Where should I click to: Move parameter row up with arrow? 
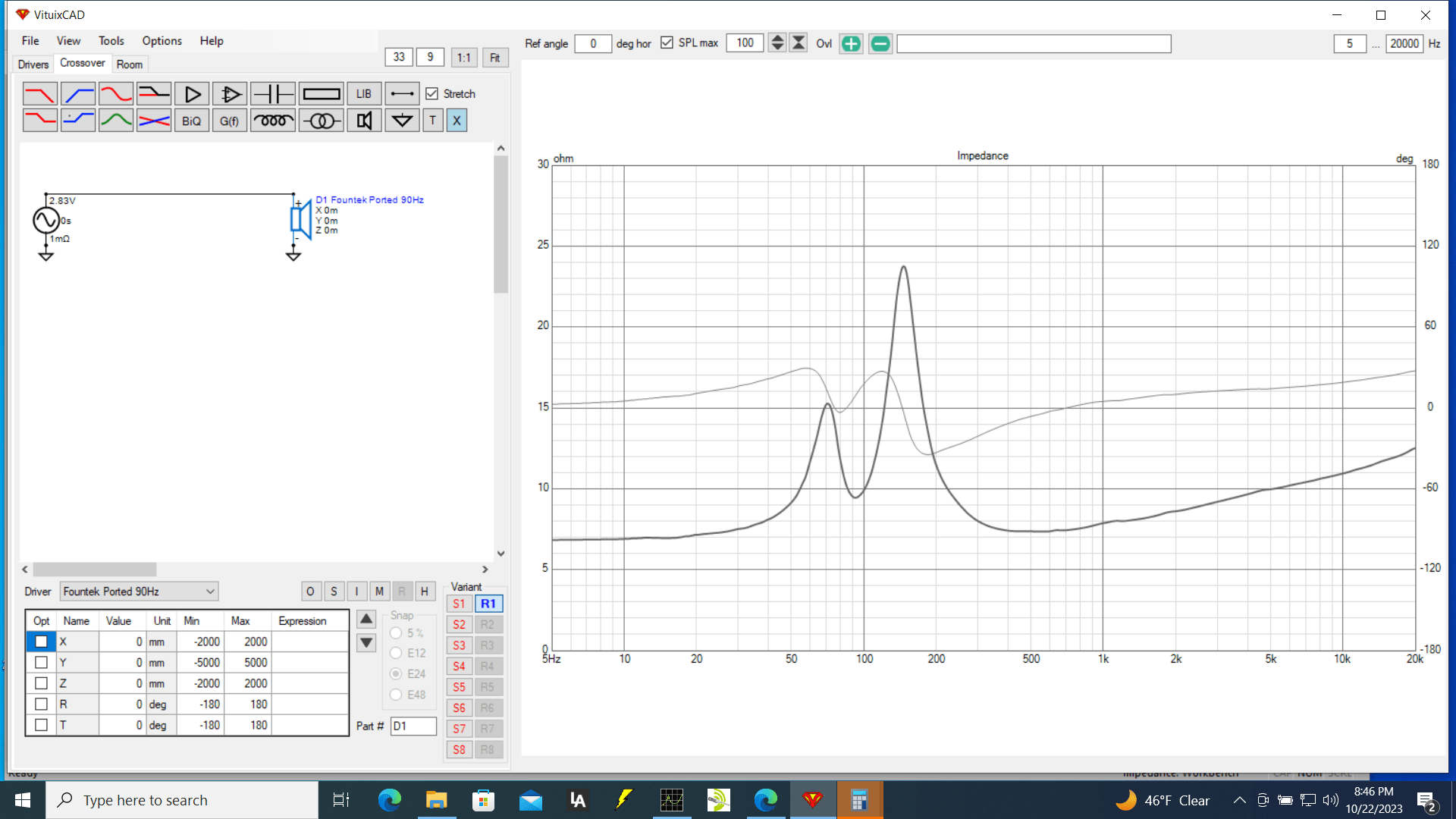(x=366, y=620)
